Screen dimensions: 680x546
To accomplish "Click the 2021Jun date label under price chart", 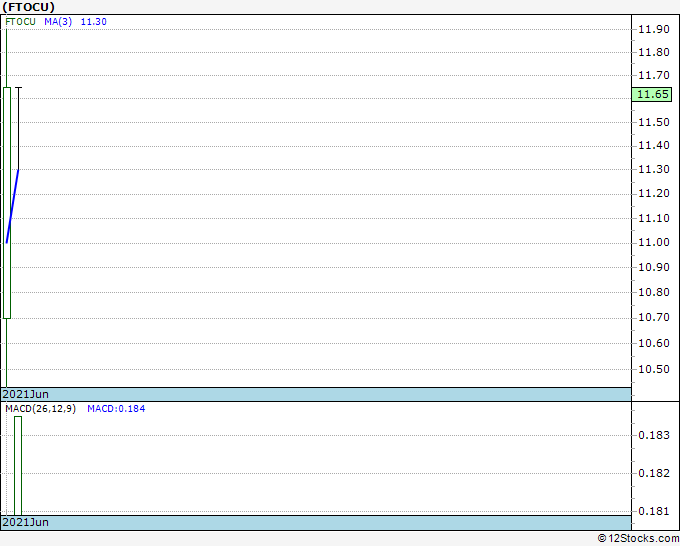I will pos(26,394).
